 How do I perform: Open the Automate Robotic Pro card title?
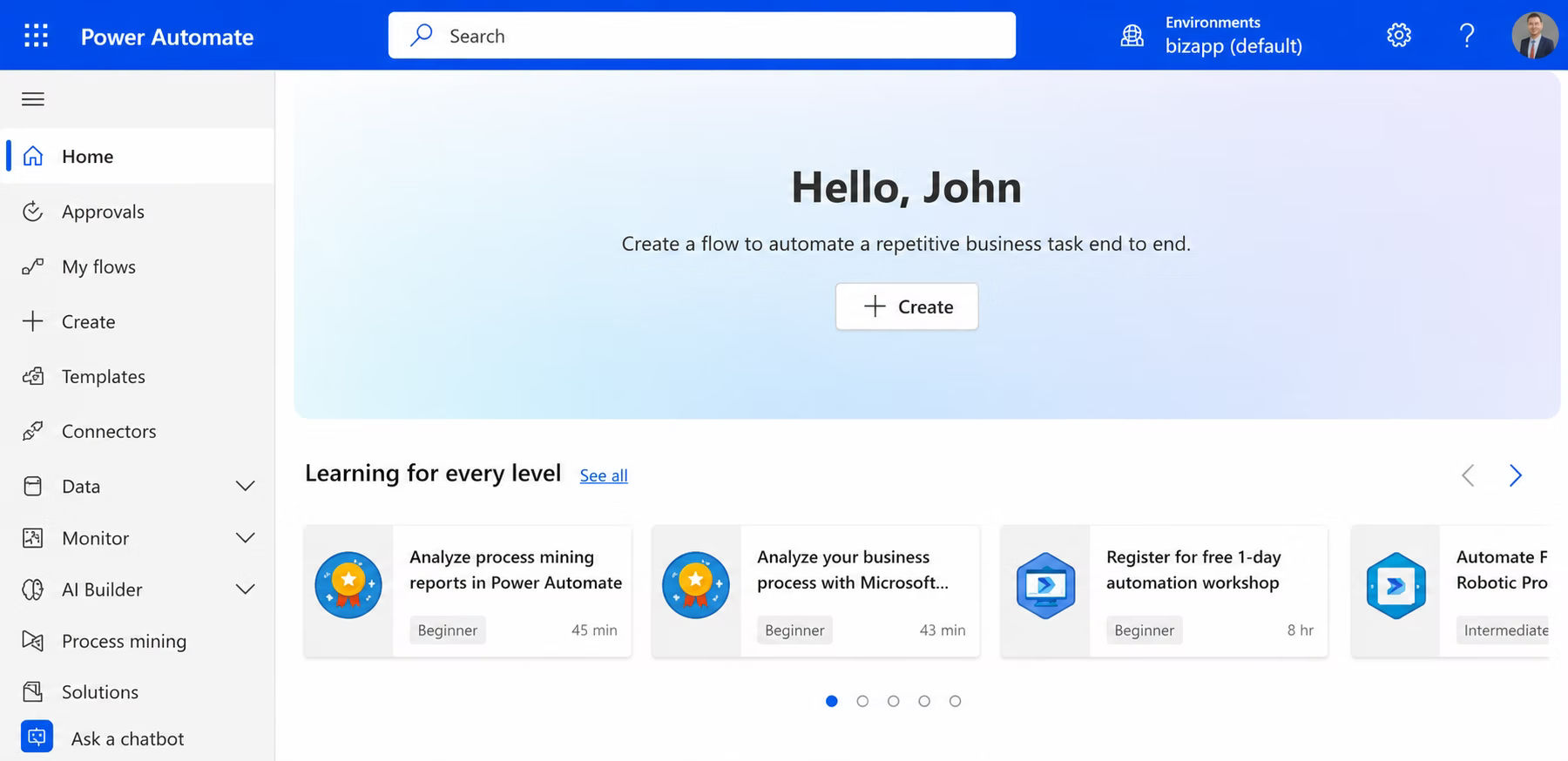(x=1502, y=569)
